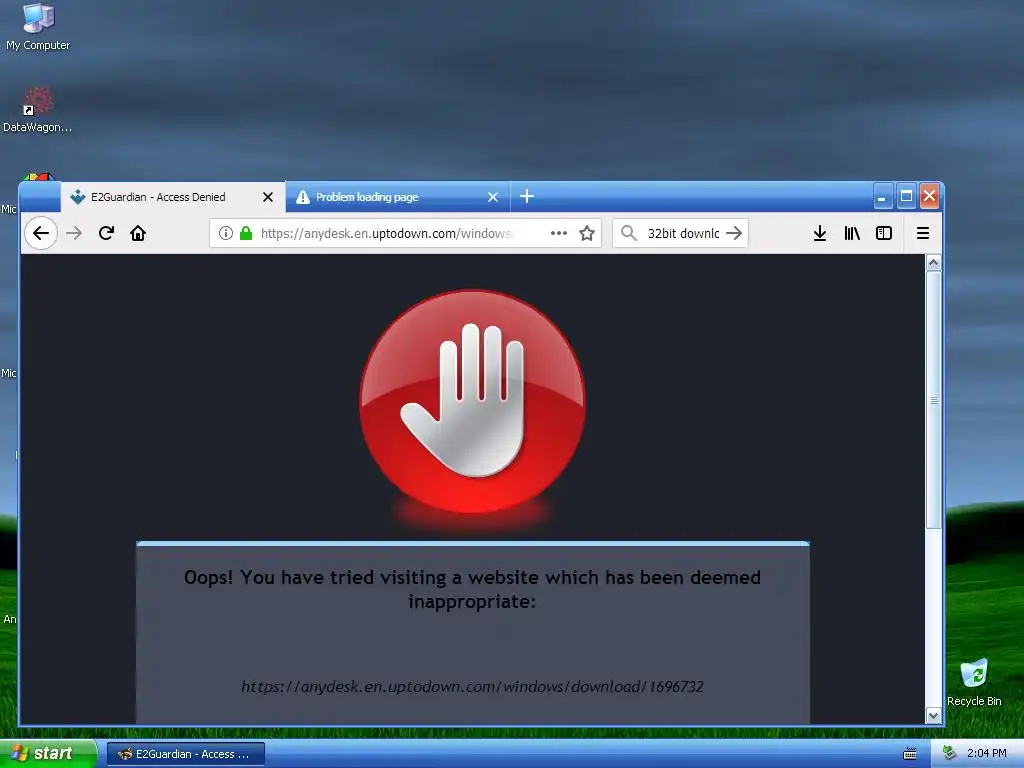1024x768 pixels.
Task: Click the network tray icon
Action: pos(950,753)
